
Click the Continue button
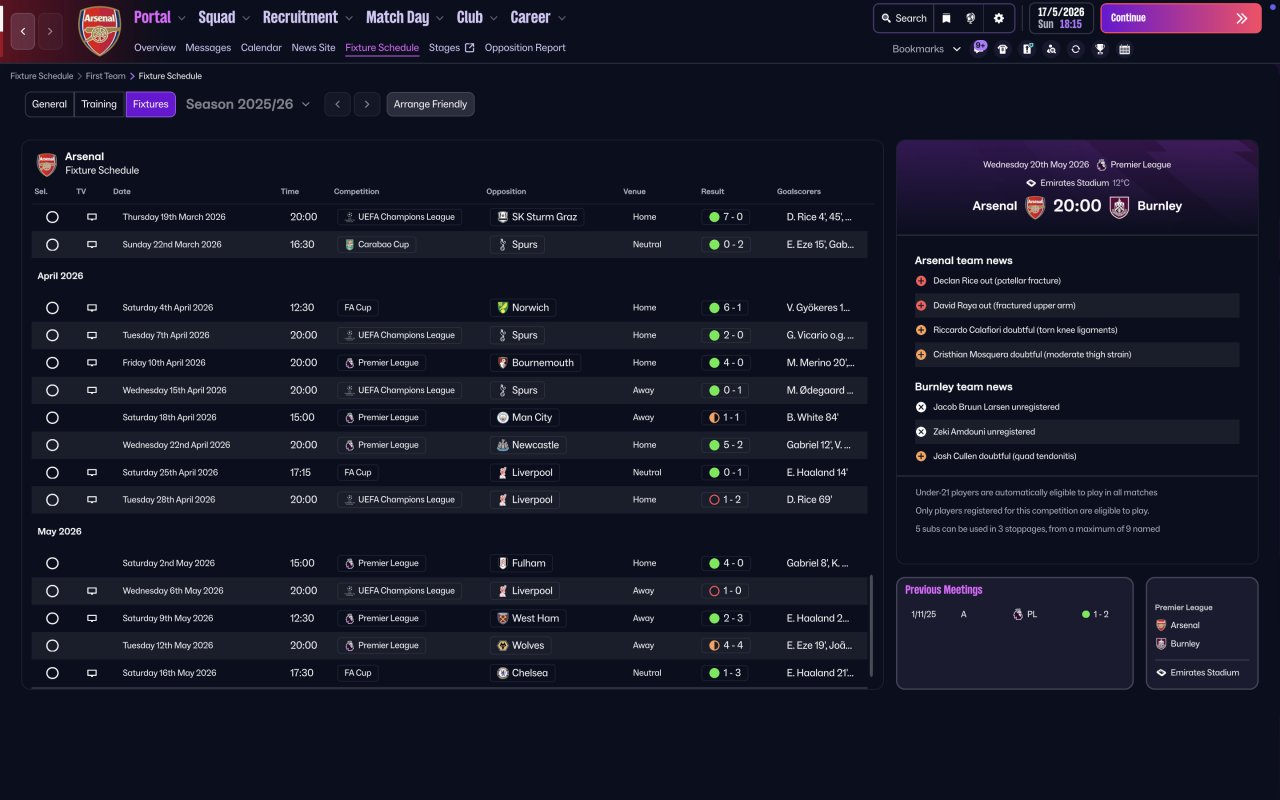1180,18
